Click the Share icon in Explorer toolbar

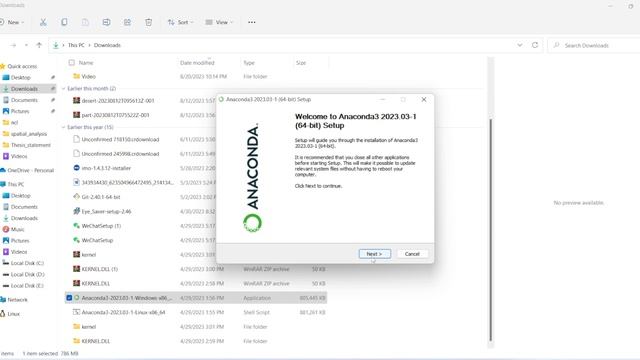coord(127,22)
